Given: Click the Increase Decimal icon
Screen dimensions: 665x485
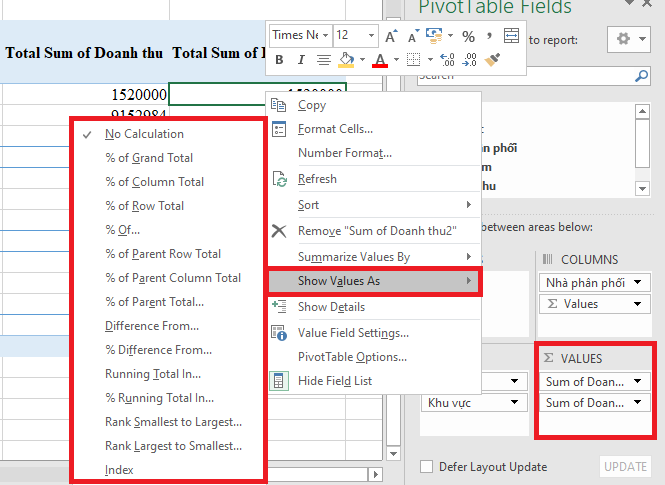Looking at the screenshot, I should [x=446, y=60].
